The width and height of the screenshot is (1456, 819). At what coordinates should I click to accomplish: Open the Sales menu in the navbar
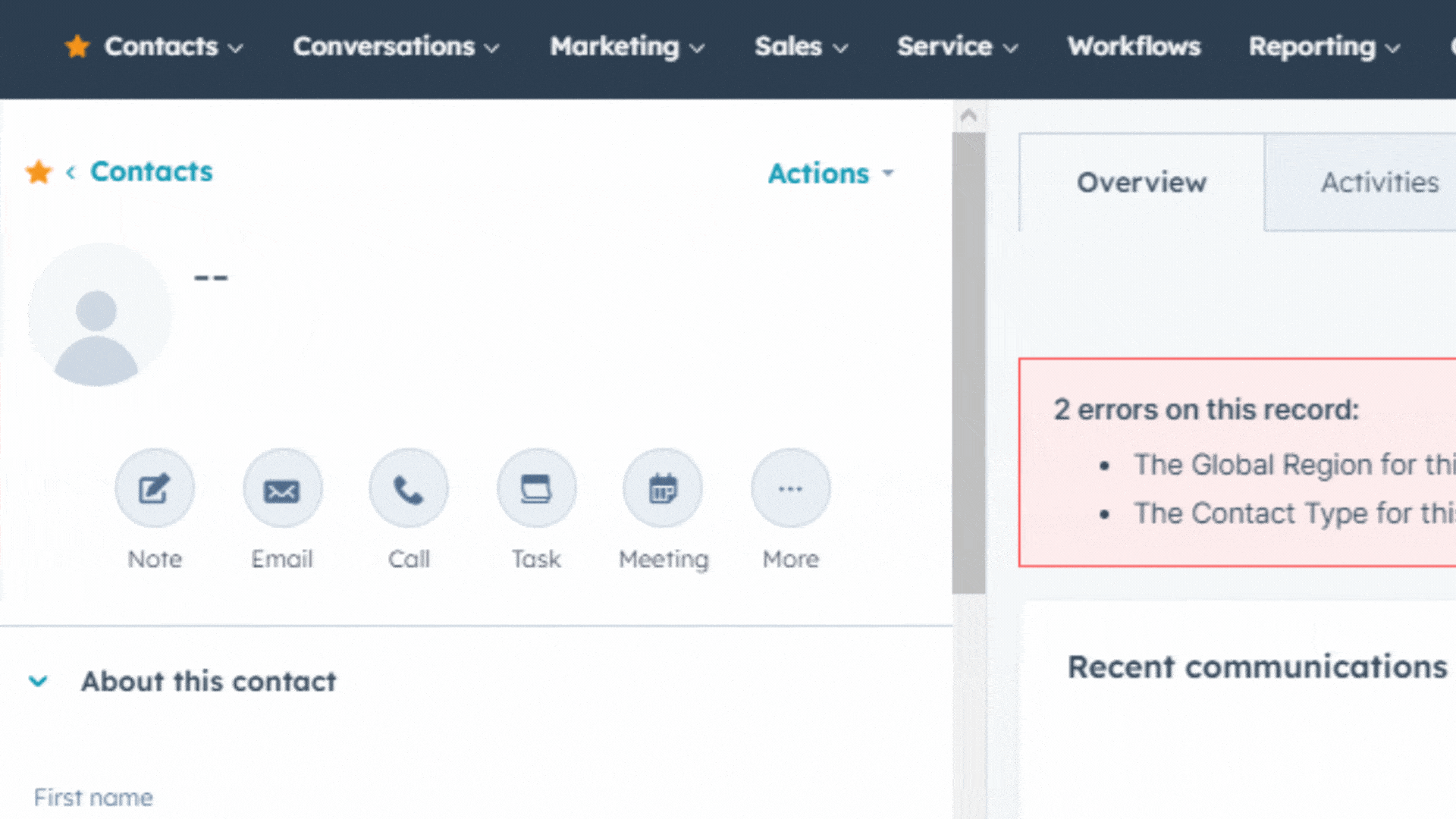tap(801, 47)
